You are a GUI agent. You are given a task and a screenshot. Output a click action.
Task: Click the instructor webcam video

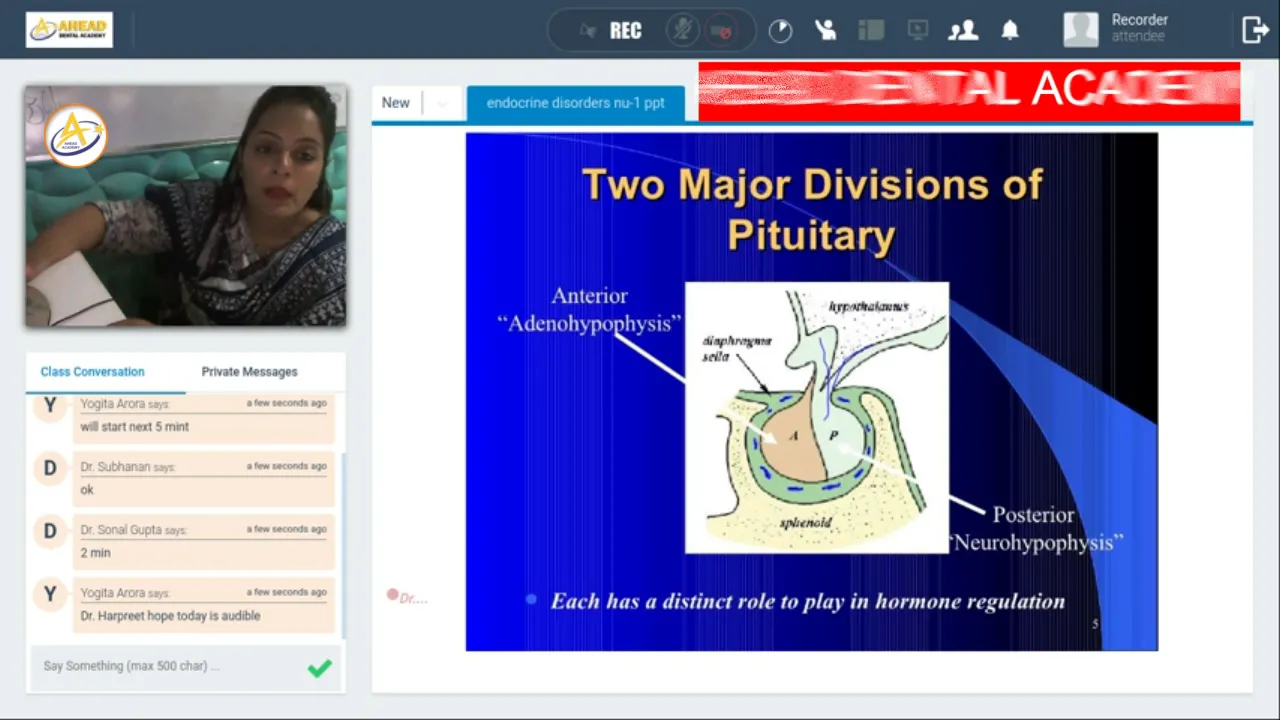coord(186,206)
